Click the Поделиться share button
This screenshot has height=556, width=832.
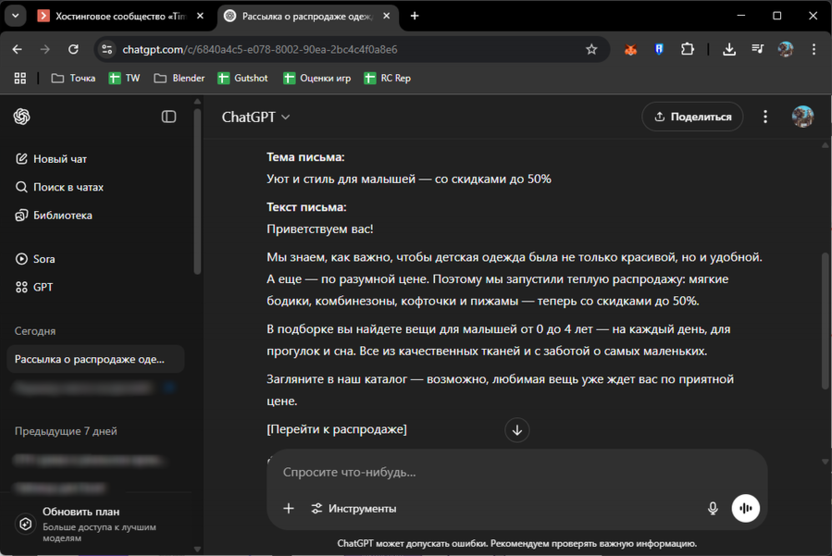pos(692,116)
